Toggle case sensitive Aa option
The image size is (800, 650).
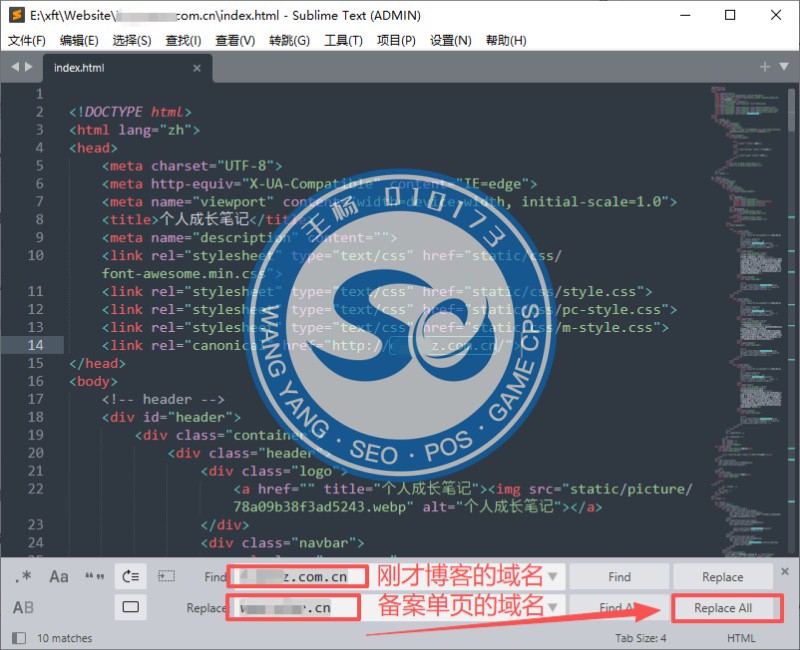click(59, 577)
